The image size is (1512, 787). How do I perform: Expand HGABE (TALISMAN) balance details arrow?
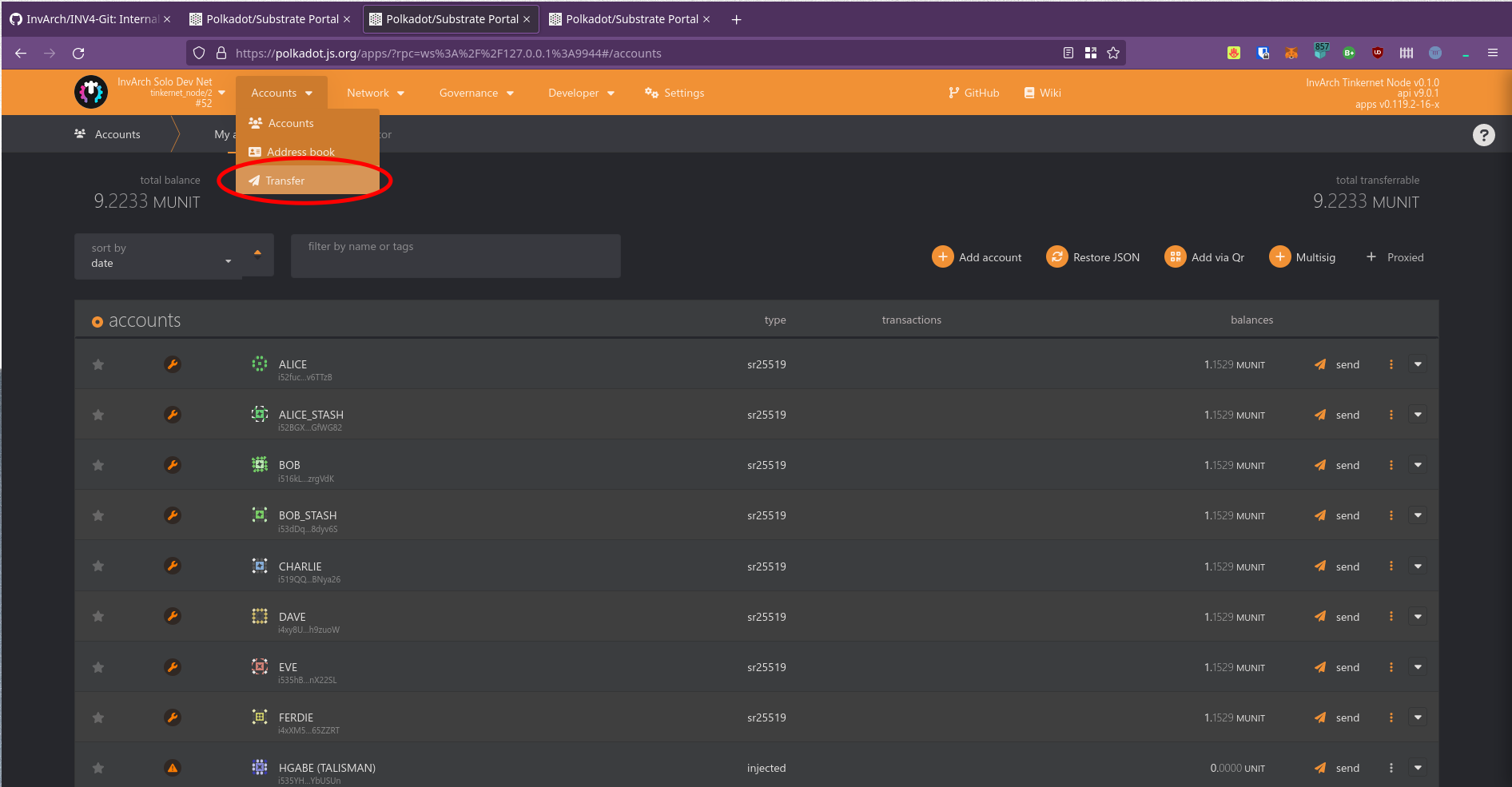1418,768
